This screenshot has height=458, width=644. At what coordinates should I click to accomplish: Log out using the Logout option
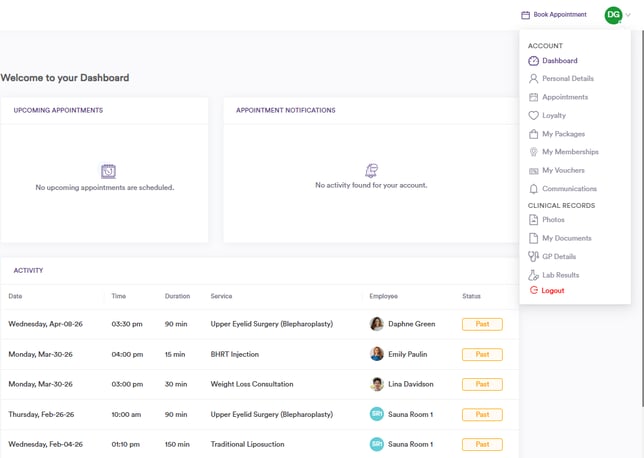[x=552, y=291]
